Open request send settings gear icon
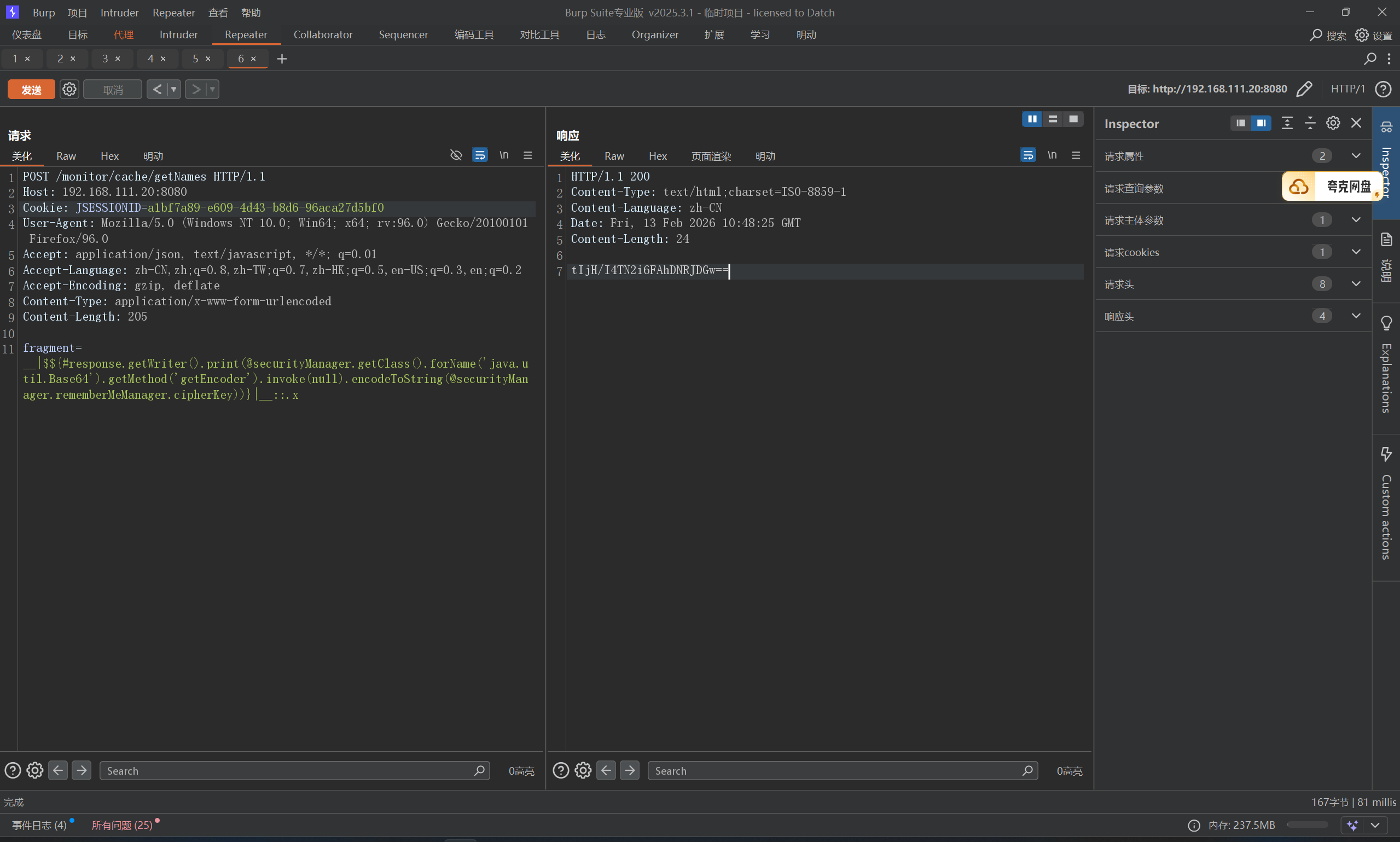Viewport: 1400px width, 842px height. tap(69, 90)
